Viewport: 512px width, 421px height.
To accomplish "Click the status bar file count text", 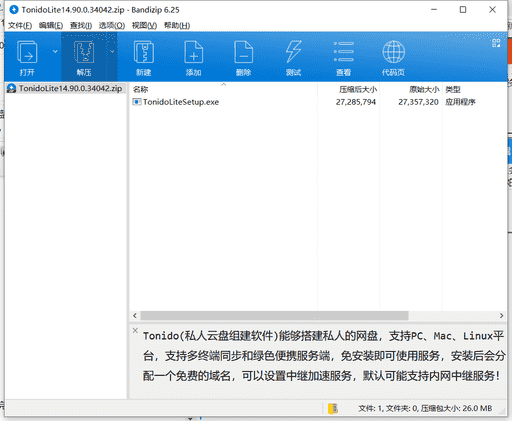I will pos(425,408).
